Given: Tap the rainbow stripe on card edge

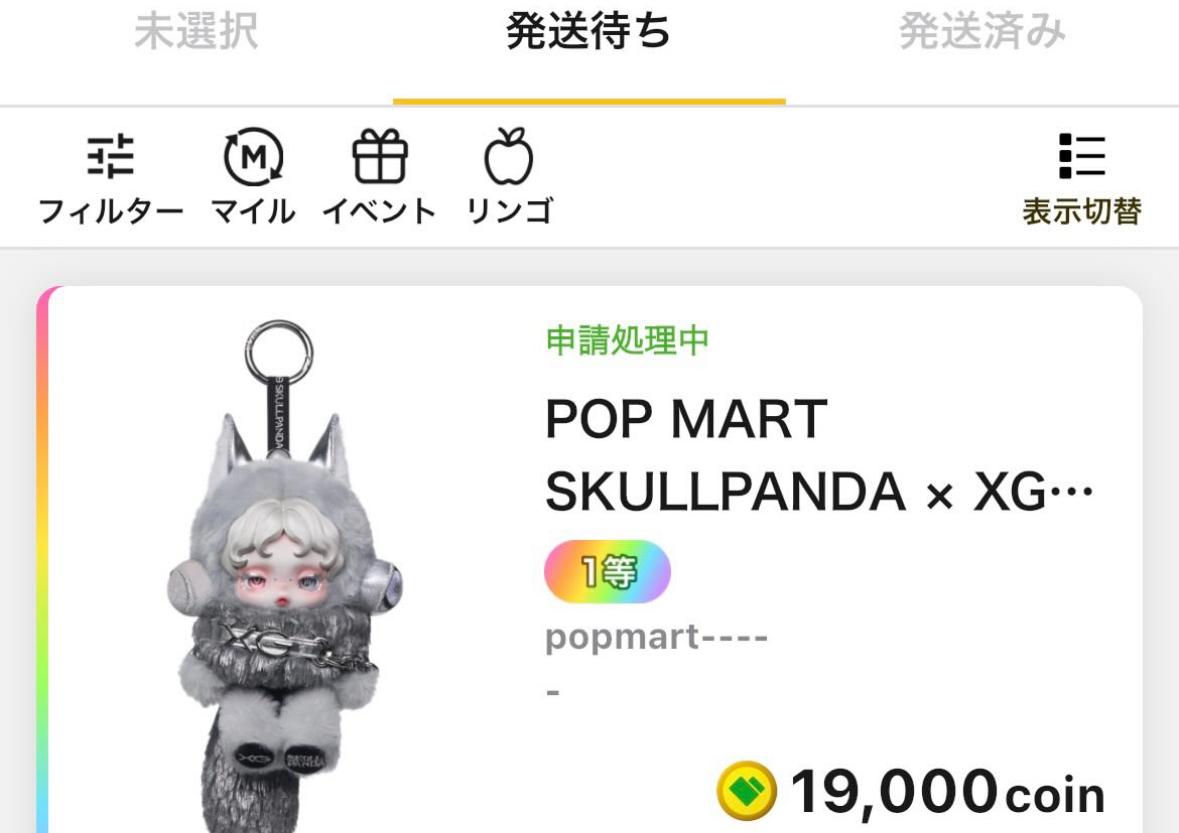Looking at the screenshot, I should (43, 560).
